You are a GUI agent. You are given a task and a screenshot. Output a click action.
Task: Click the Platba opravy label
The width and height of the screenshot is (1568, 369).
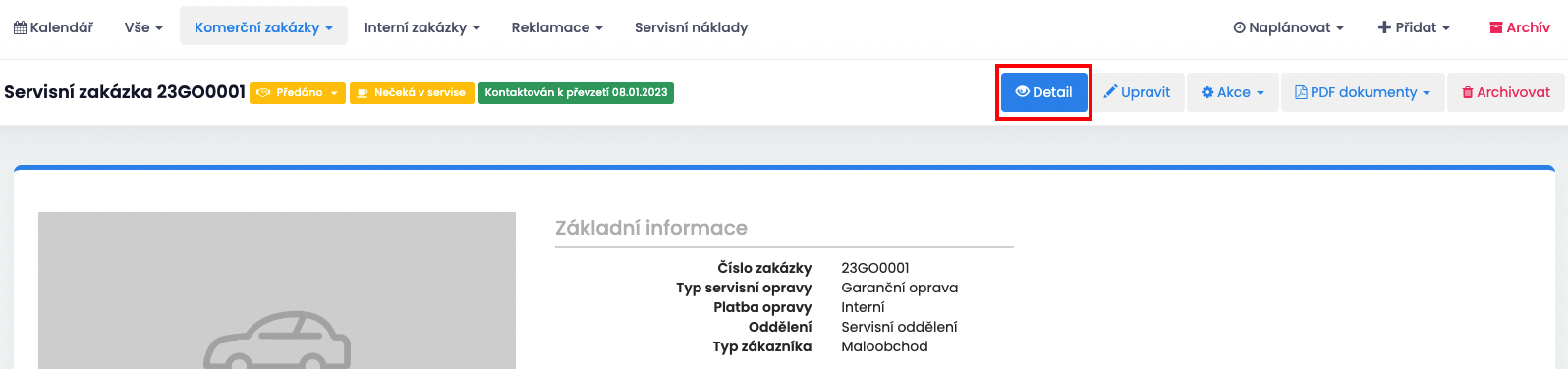coord(762,307)
